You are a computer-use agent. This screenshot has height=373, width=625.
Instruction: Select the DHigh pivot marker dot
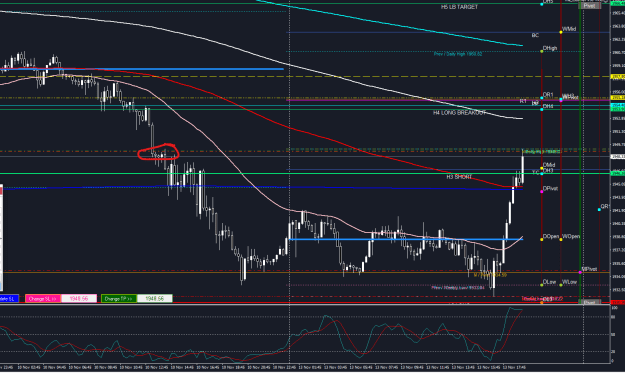coord(542,51)
